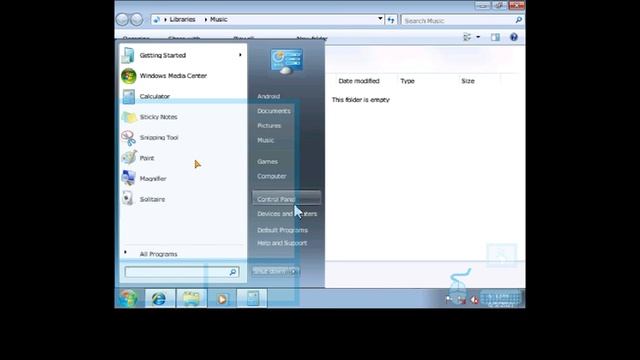Click the Start orb on the taskbar
Viewport: 640px width, 360px height.
pos(128,299)
